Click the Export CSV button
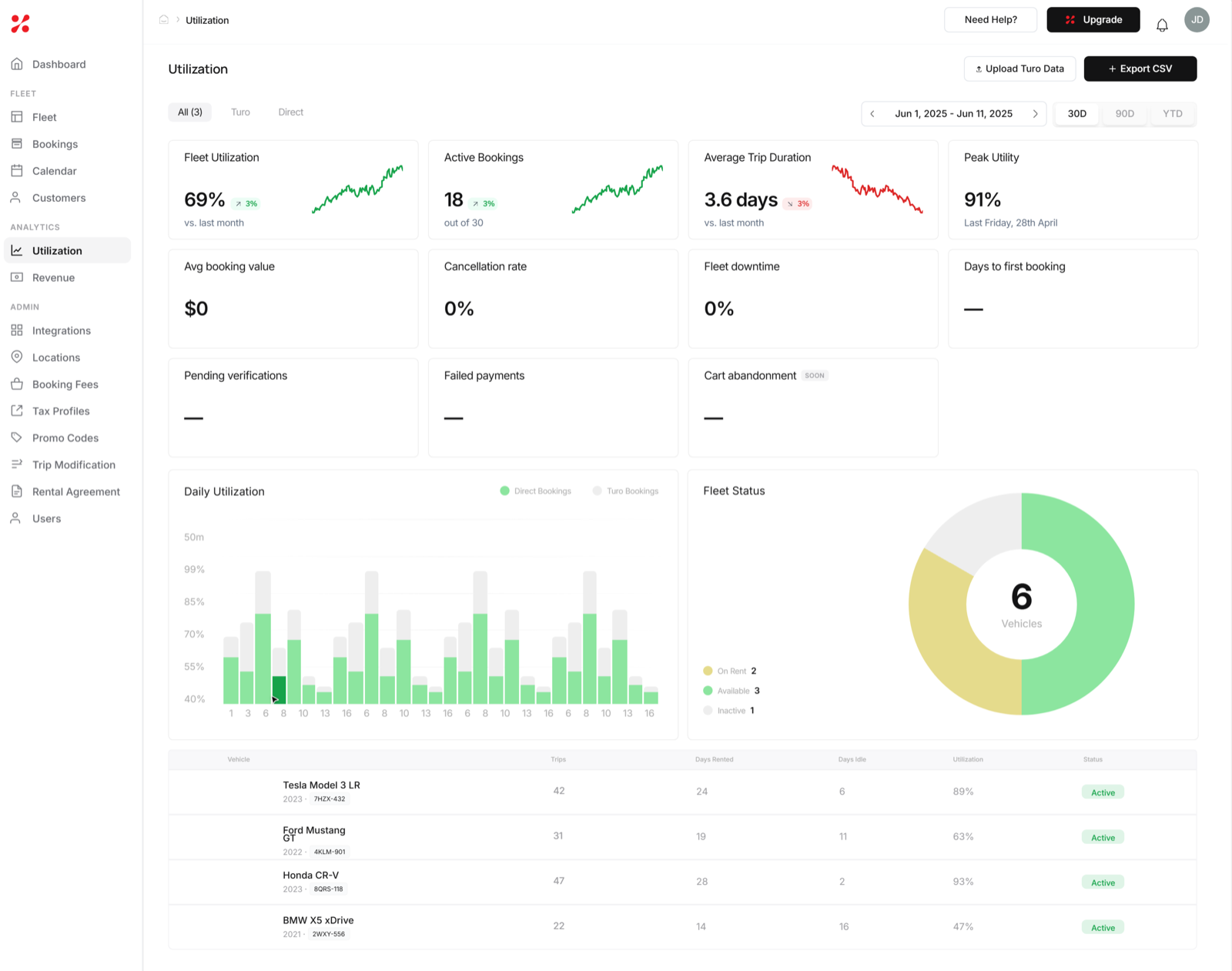Screen dimensions: 1232x971 (1140, 69)
